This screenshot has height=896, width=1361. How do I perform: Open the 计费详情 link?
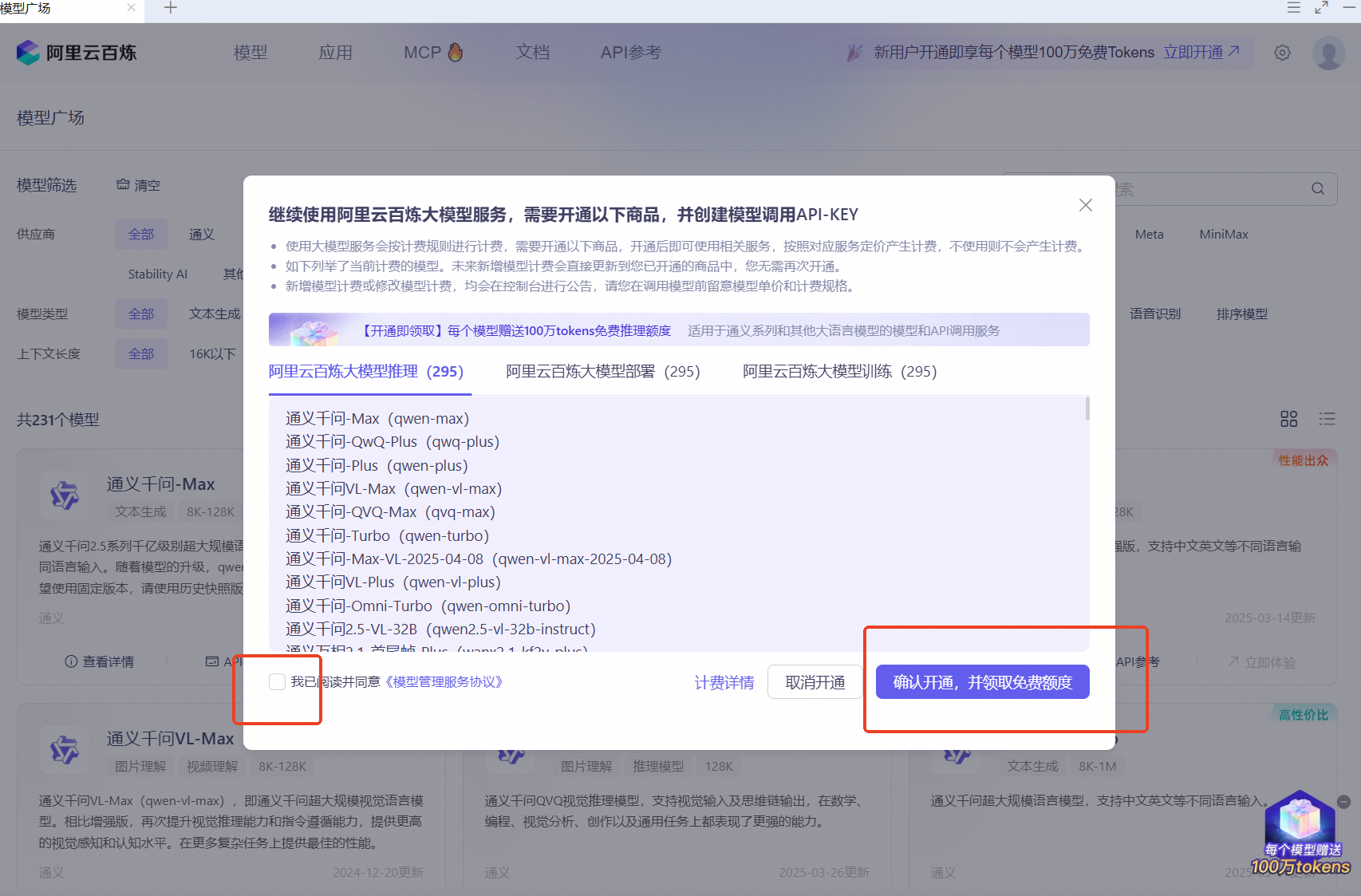click(724, 683)
